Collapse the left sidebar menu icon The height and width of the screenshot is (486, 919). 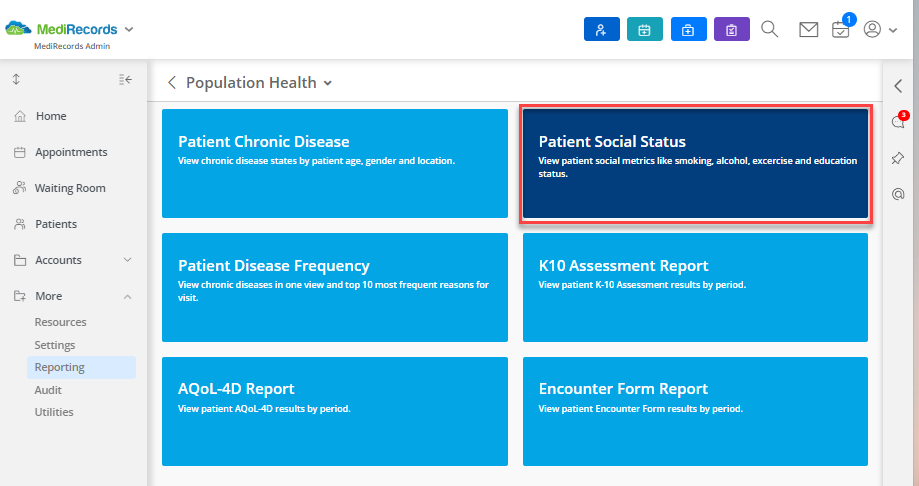pos(125,79)
